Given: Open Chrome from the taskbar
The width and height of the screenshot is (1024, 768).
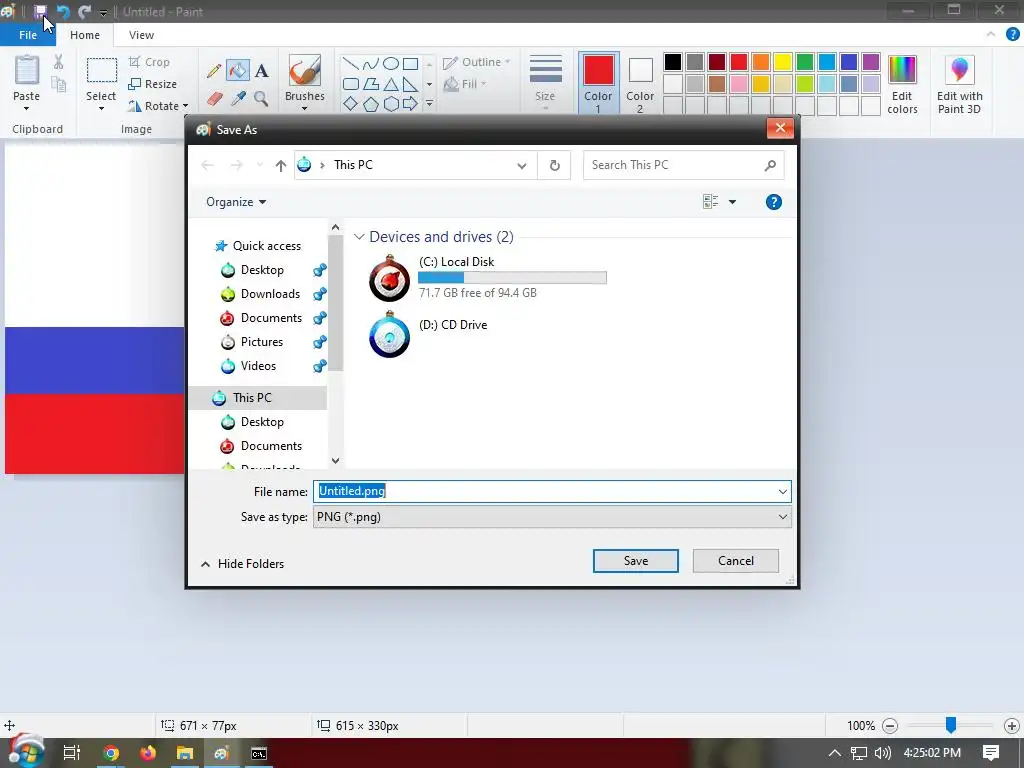Looking at the screenshot, I should [111, 754].
